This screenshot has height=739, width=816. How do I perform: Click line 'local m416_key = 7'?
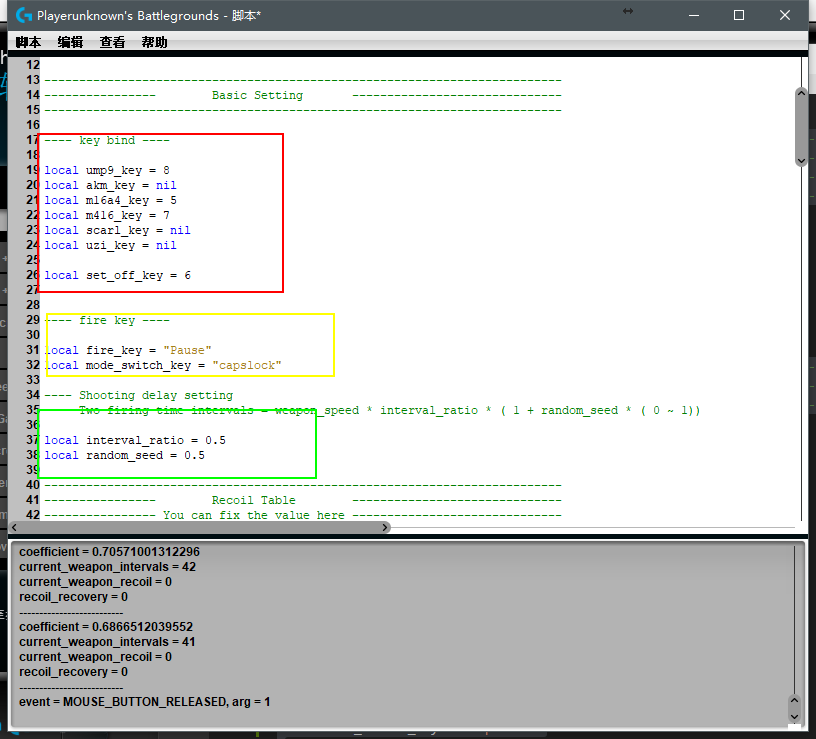click(x=107, y=215)
